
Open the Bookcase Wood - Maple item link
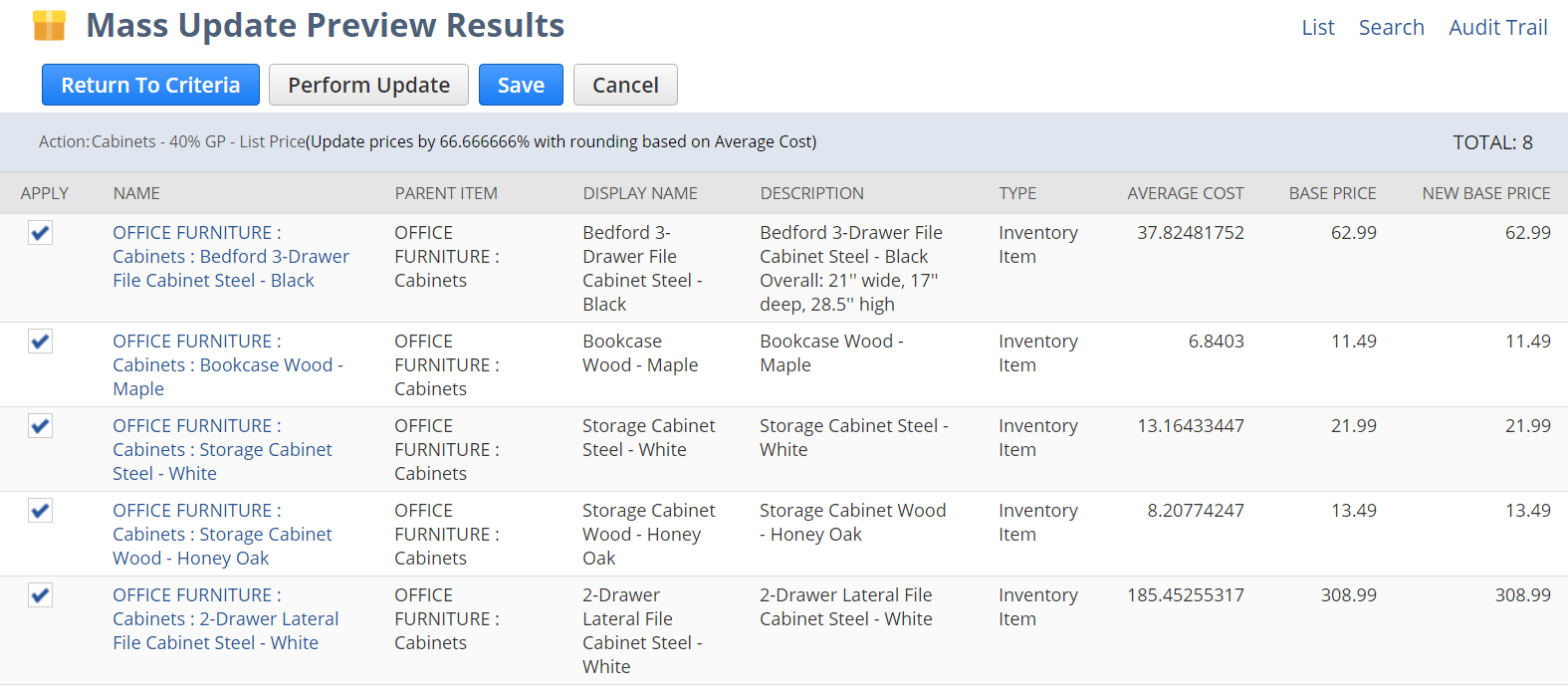[228, 365]
